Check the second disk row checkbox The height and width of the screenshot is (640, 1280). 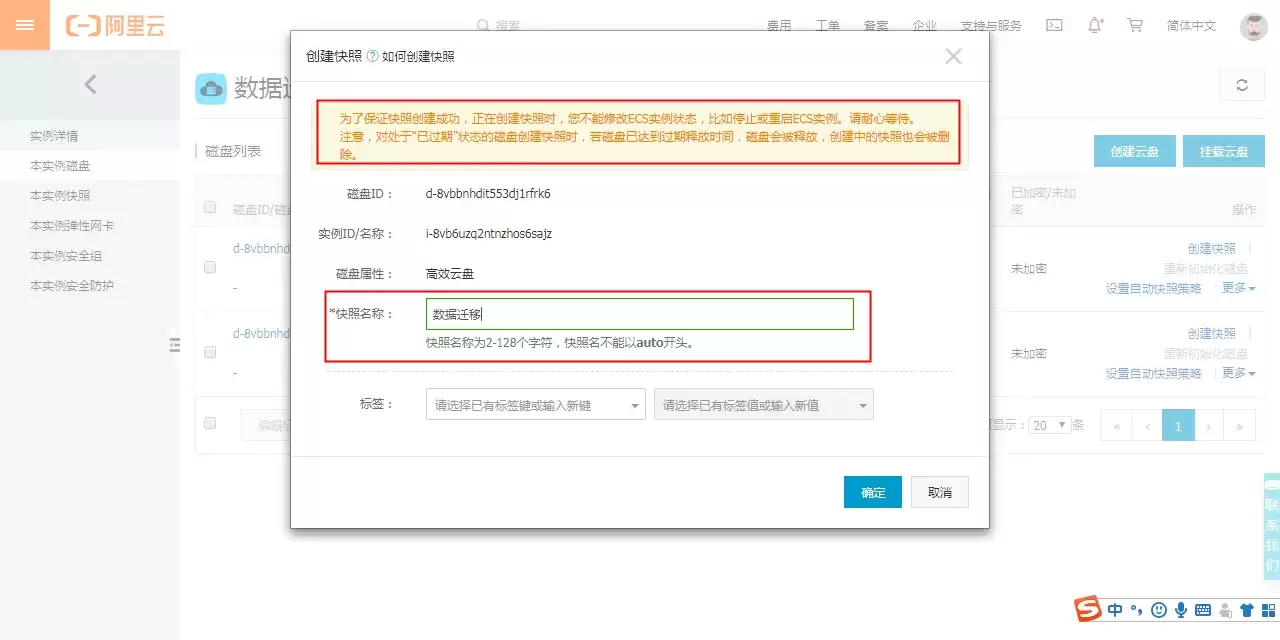210,352
